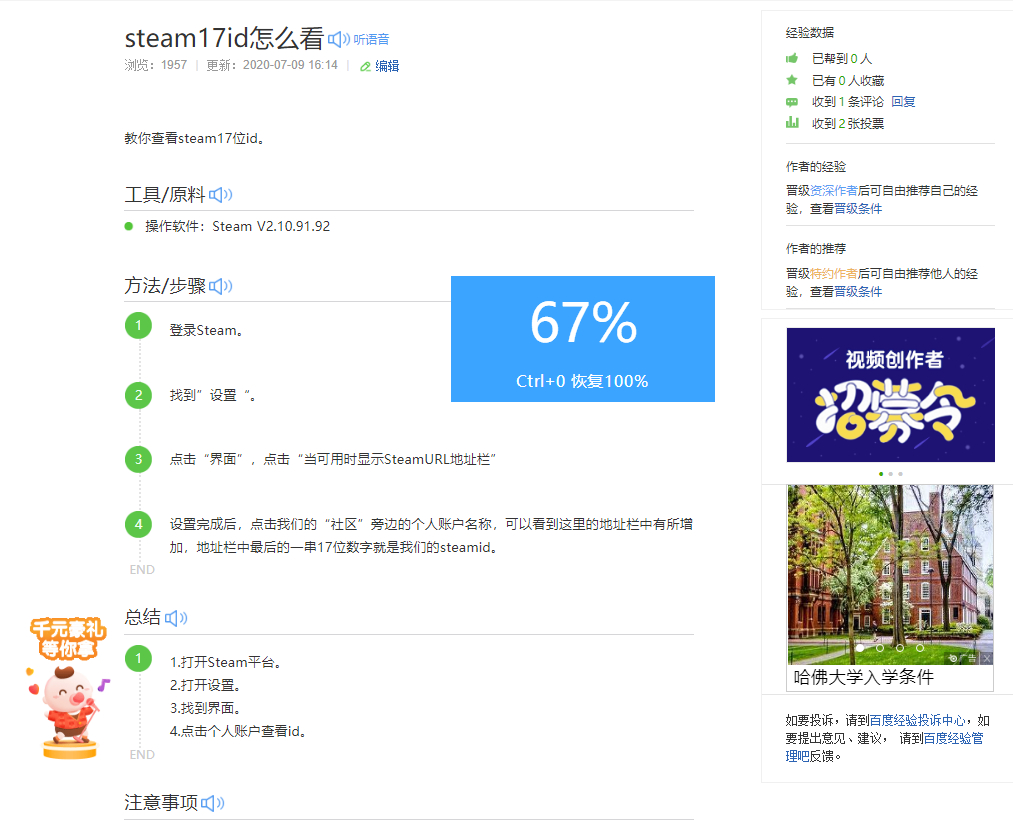The image size is (1013, 822).
Task: Open the 视频创作者招募令 banner
Action: (891, 395)
